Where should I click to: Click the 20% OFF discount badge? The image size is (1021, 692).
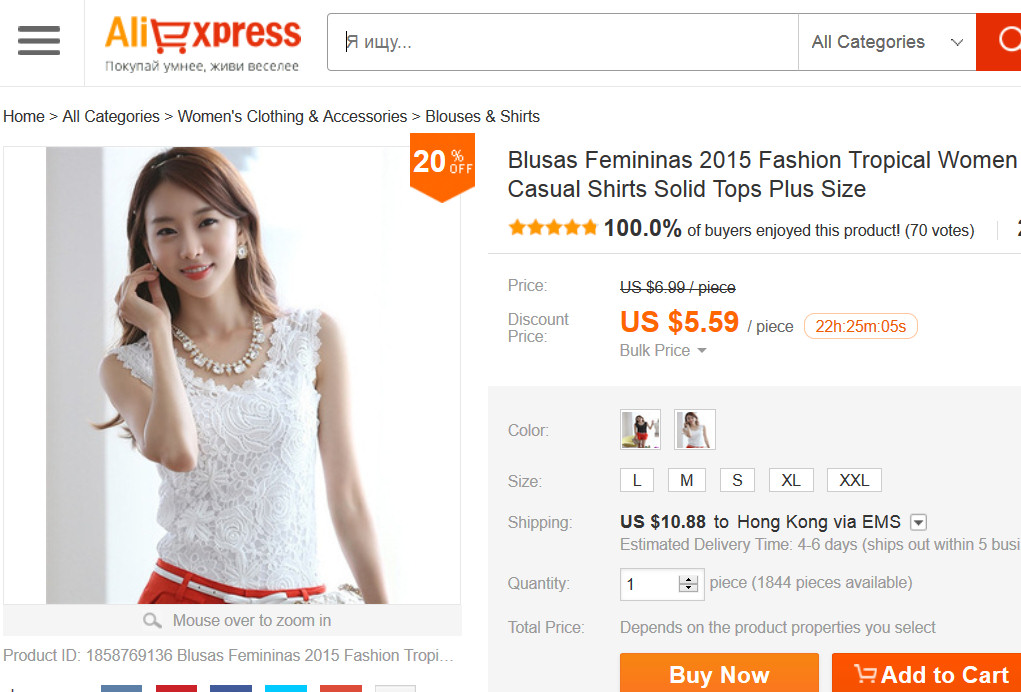442,167
